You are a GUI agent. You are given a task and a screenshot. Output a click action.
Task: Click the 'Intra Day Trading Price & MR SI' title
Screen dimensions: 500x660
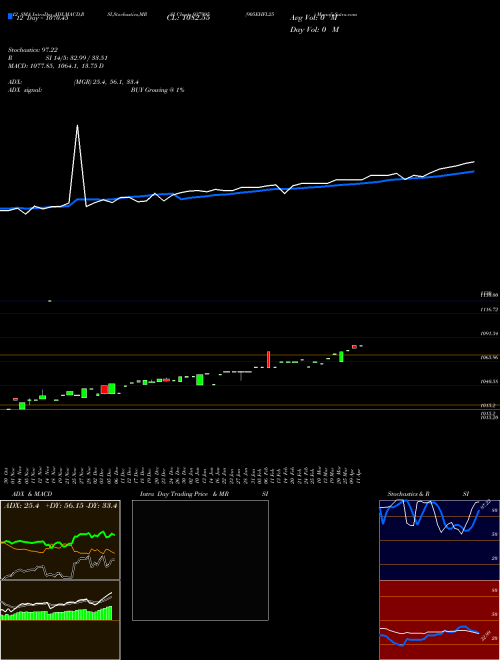[x=204, y=494]
